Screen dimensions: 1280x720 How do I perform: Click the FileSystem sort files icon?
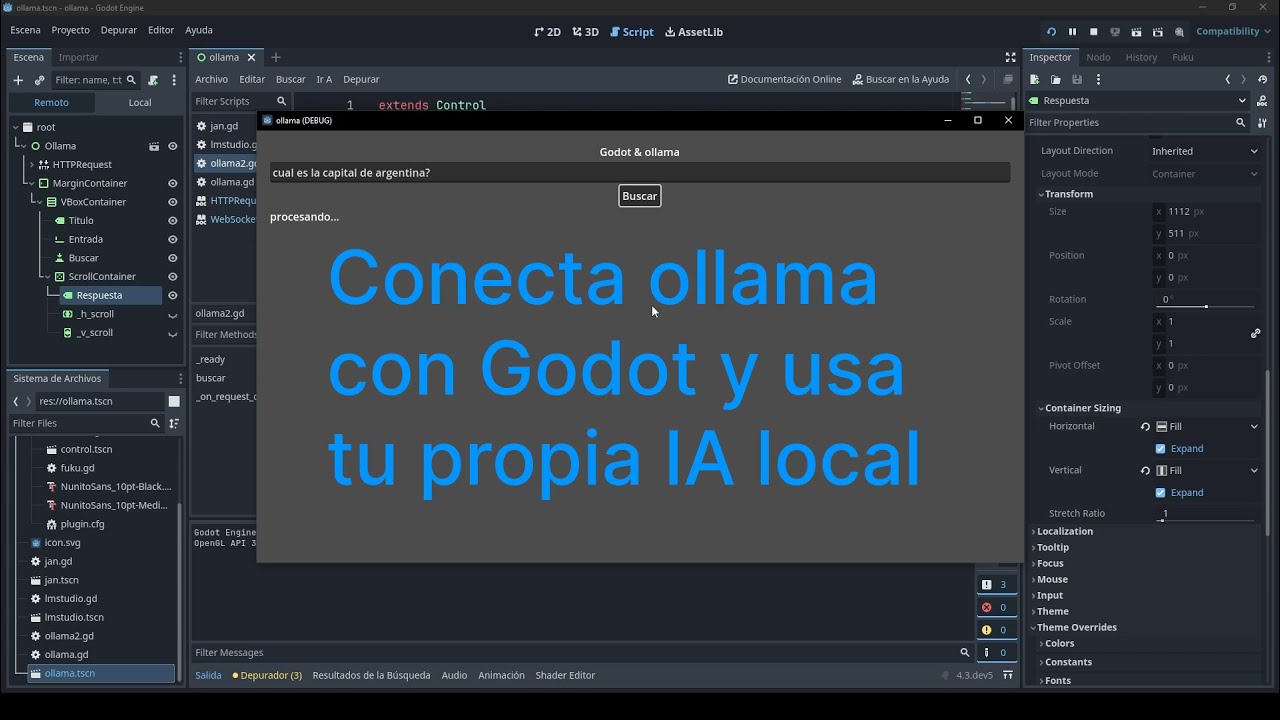pos(173,423)
